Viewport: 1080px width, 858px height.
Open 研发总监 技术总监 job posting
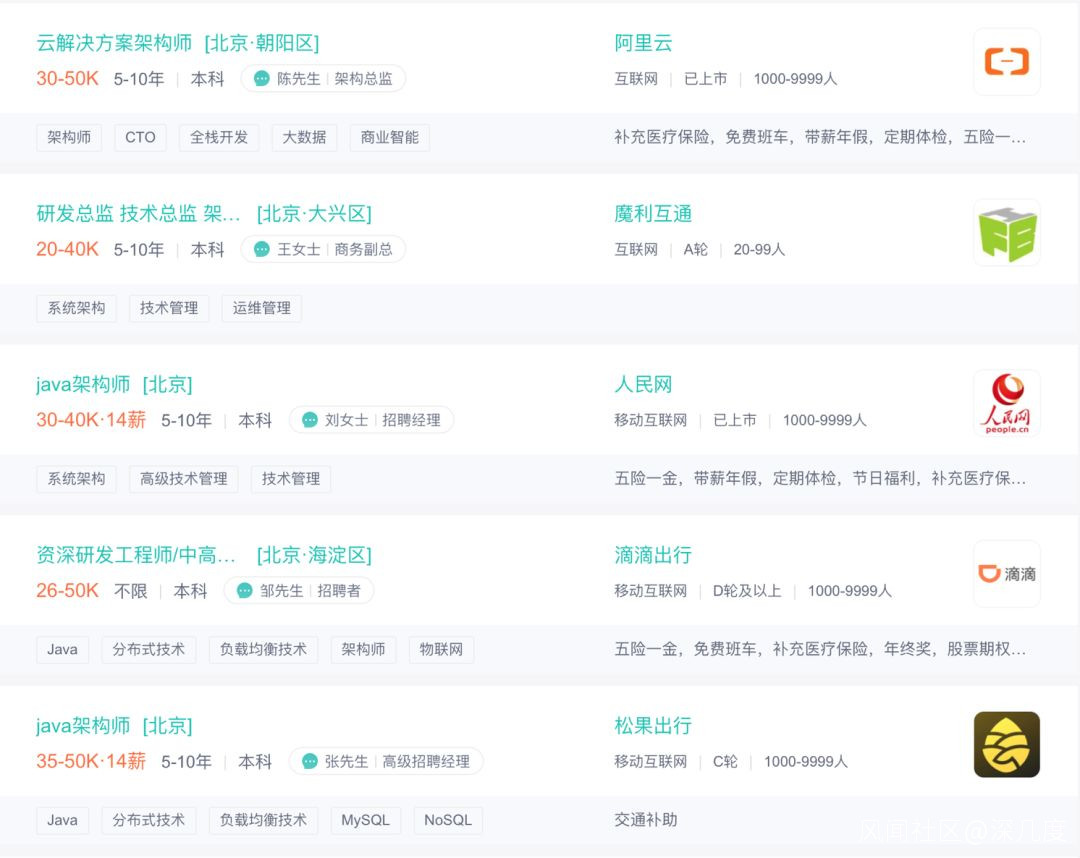point(138,214)
